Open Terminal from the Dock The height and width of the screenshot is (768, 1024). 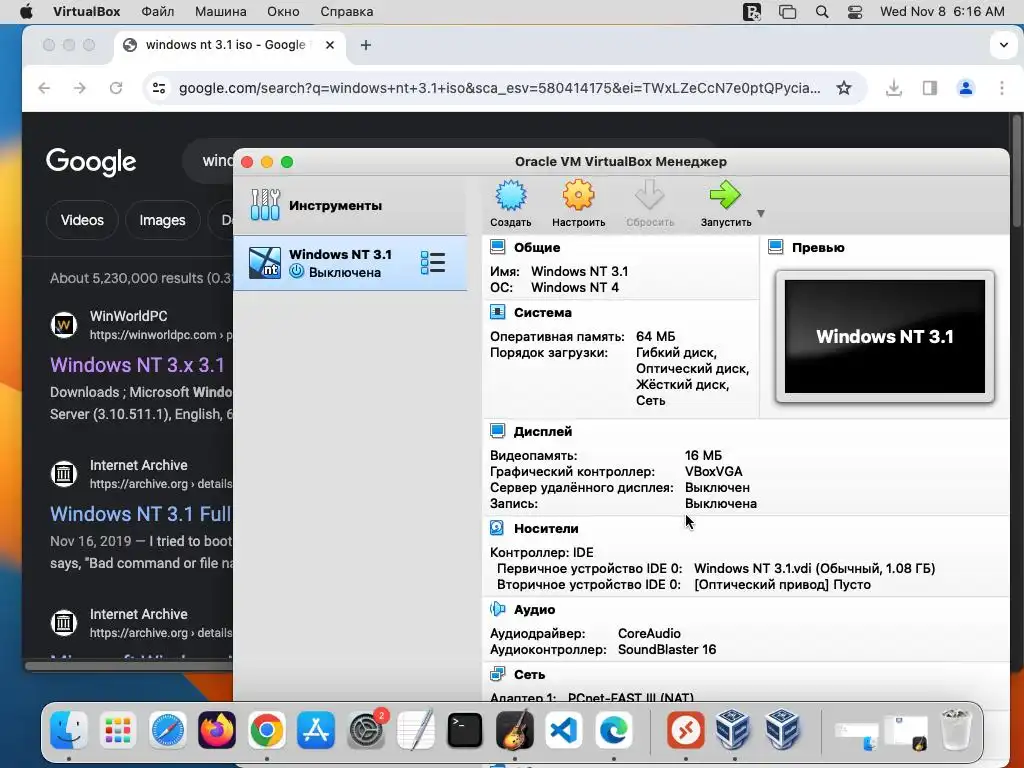click(465, 730)
